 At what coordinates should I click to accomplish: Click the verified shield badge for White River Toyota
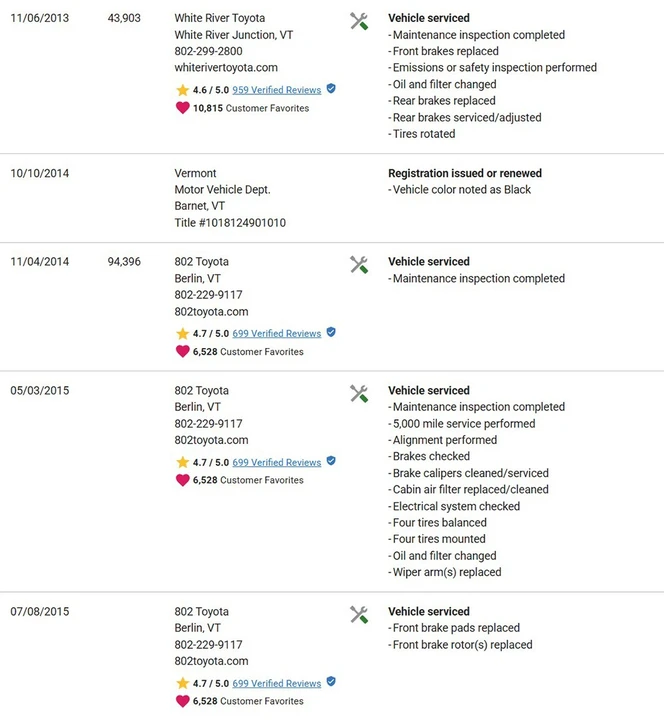click(x=331, y=89)
